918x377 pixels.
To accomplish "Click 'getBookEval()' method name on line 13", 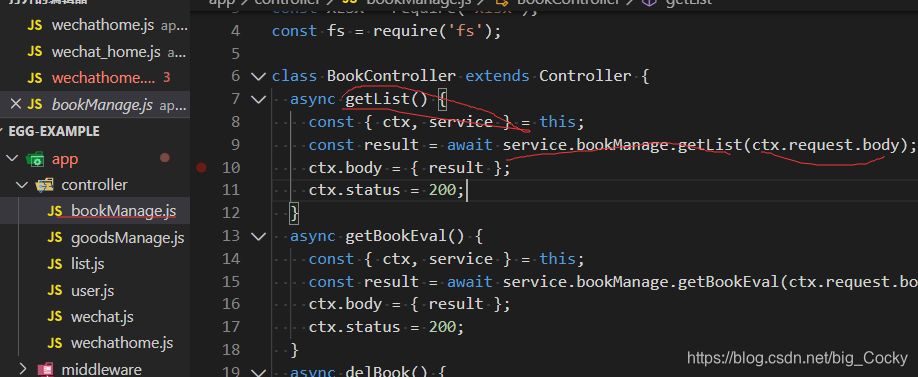I will 405,236.
